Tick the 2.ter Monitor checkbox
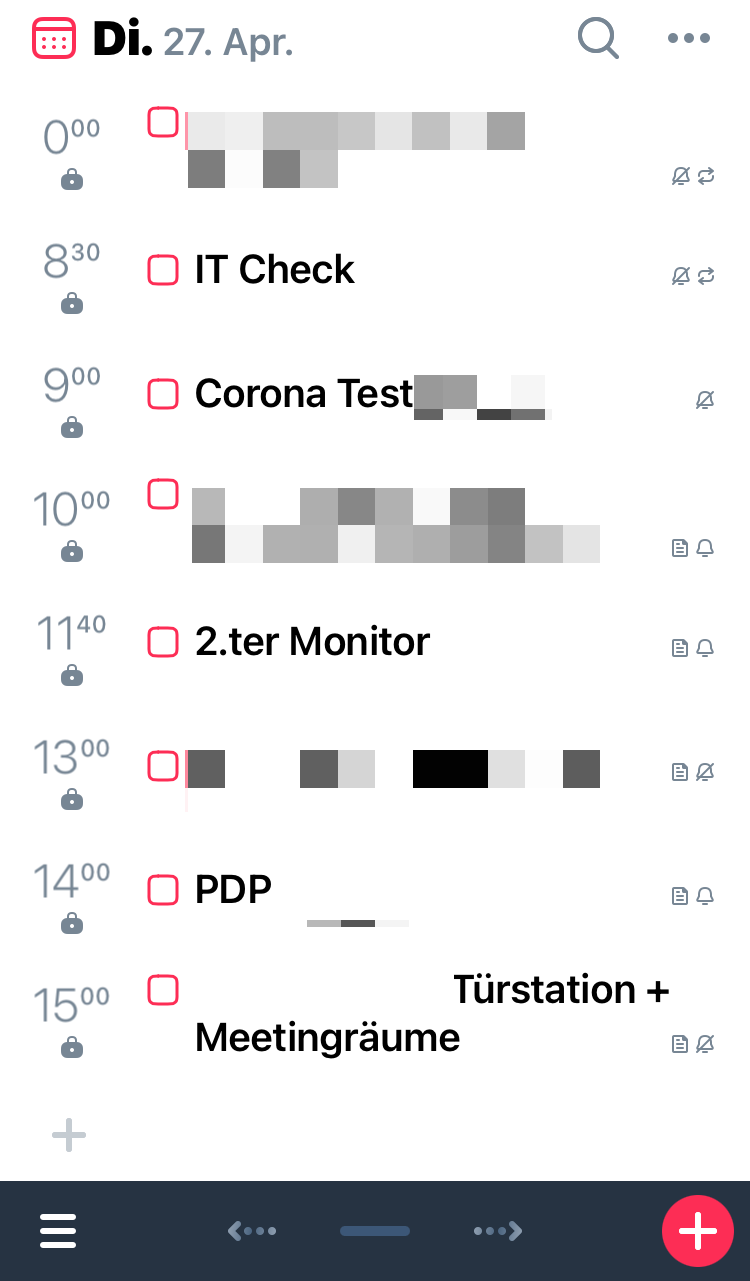 163,641
